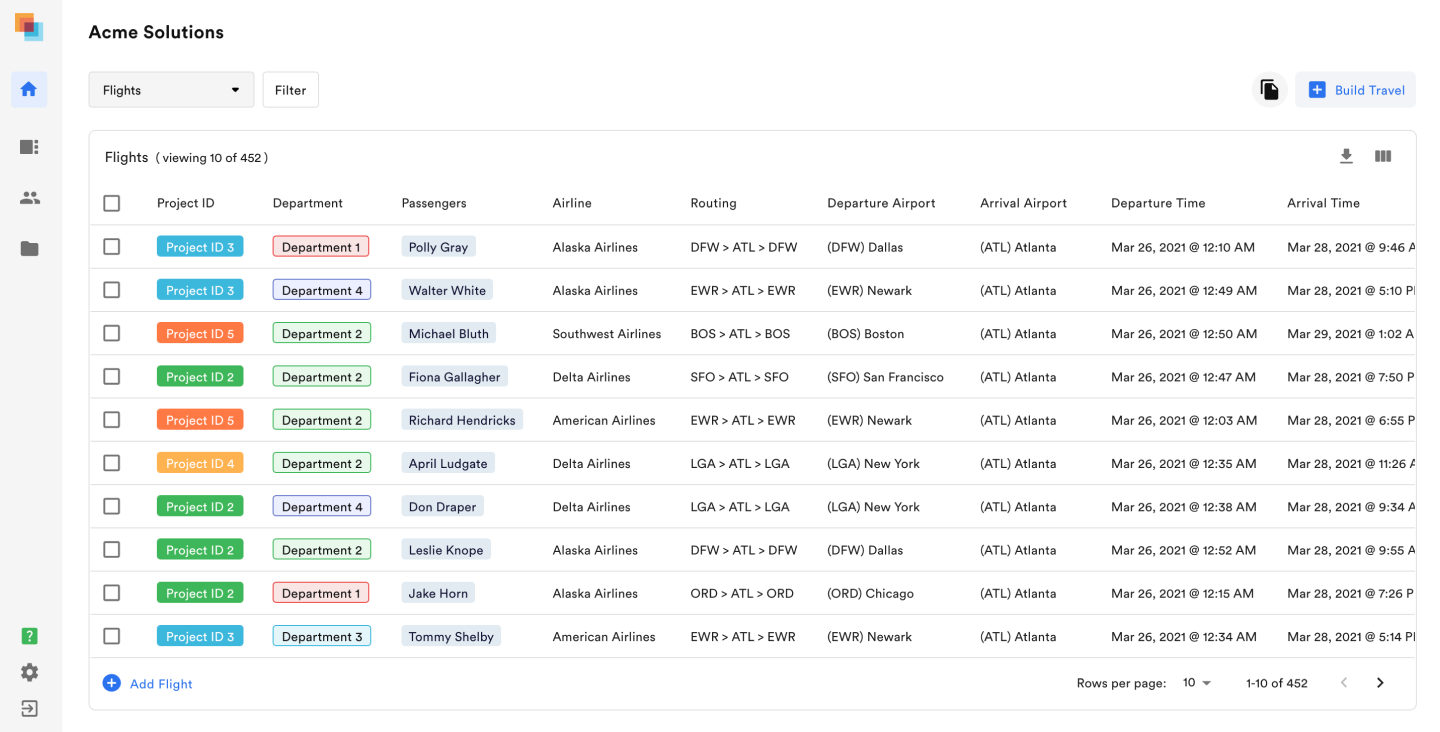Sort by the Arrival Airport column header

(1023, 203)
